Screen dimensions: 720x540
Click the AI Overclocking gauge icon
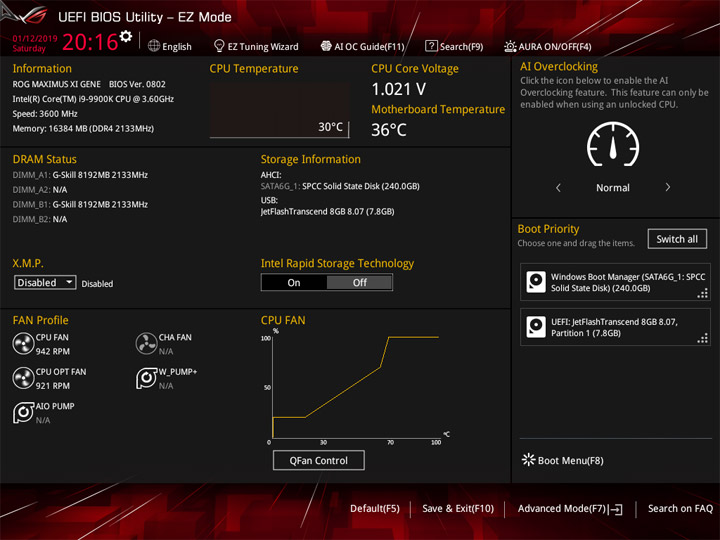[613, 144]
